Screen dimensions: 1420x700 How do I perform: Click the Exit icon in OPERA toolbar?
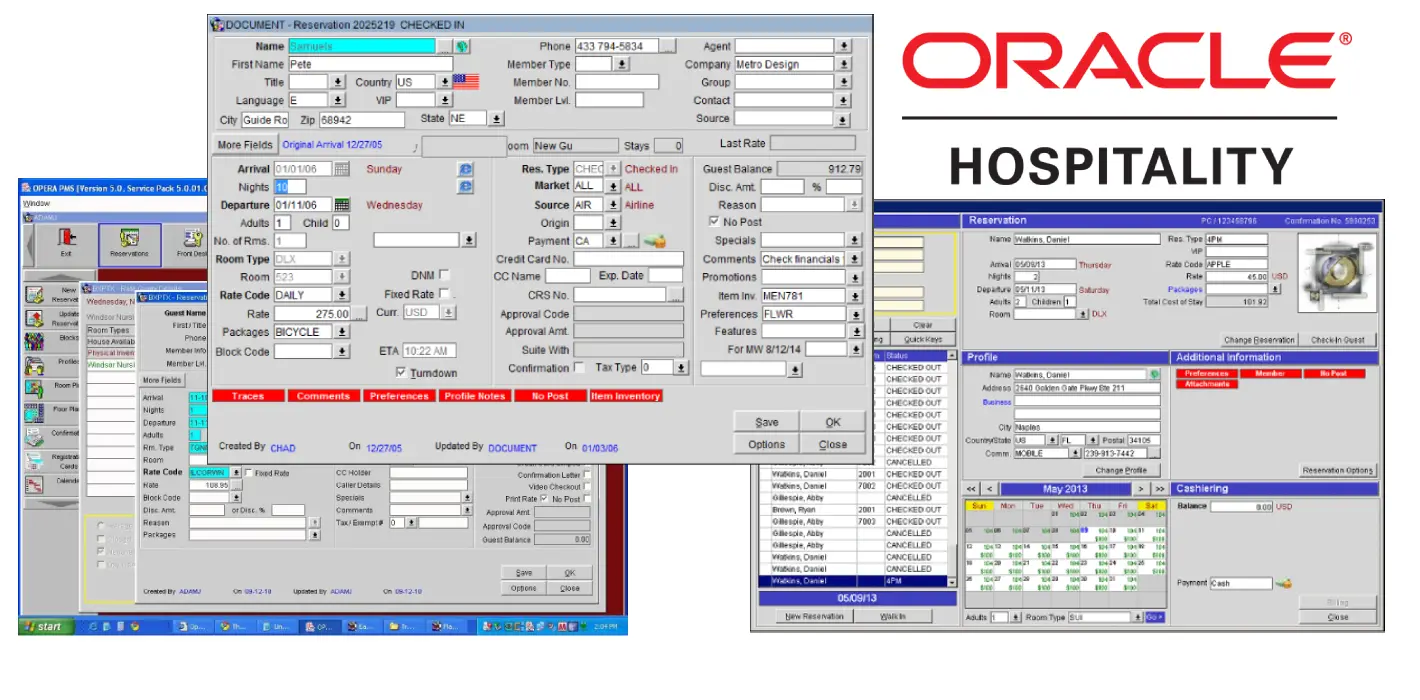point(67,243)
